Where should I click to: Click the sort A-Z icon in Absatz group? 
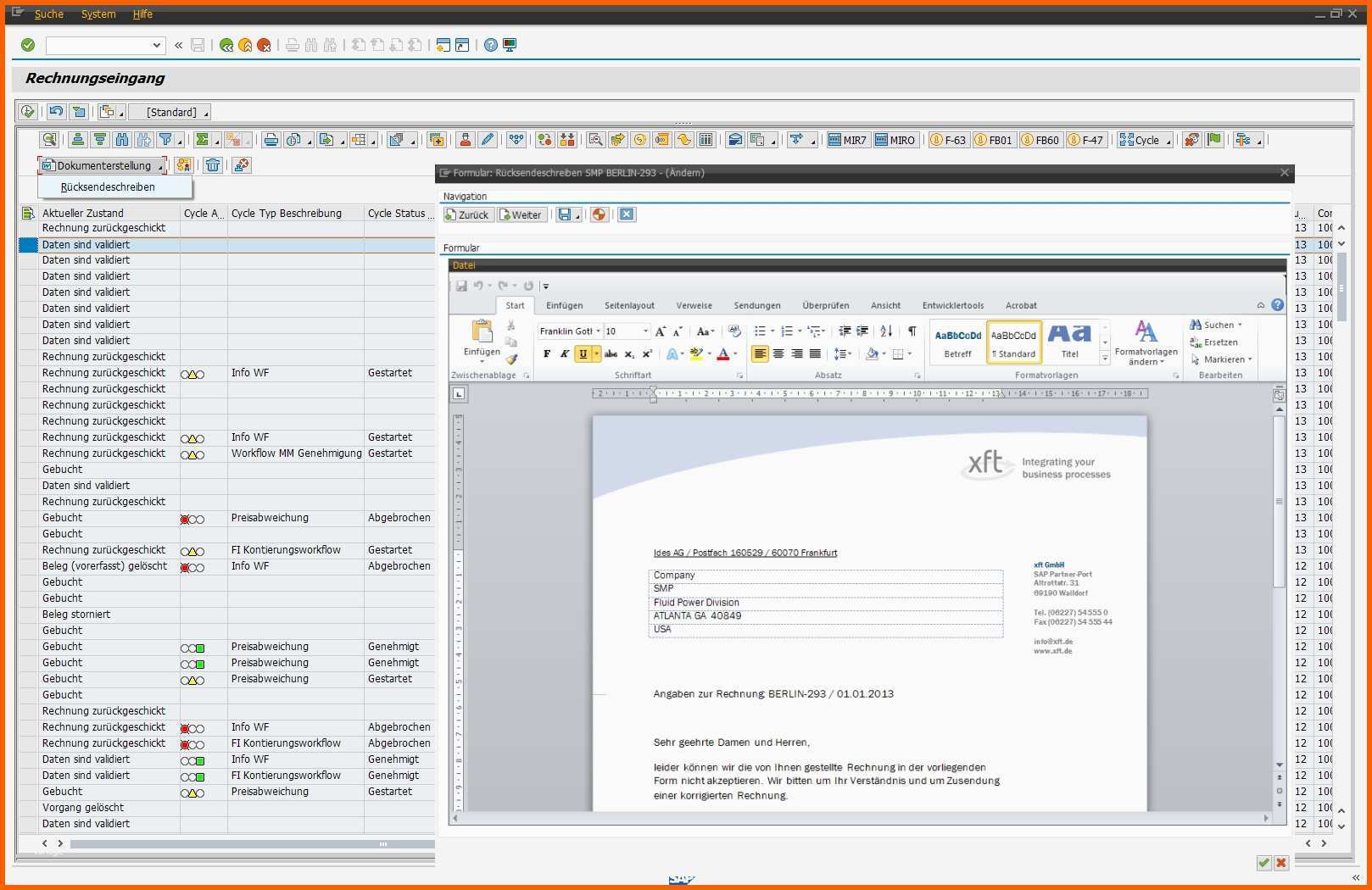(886, 331)
